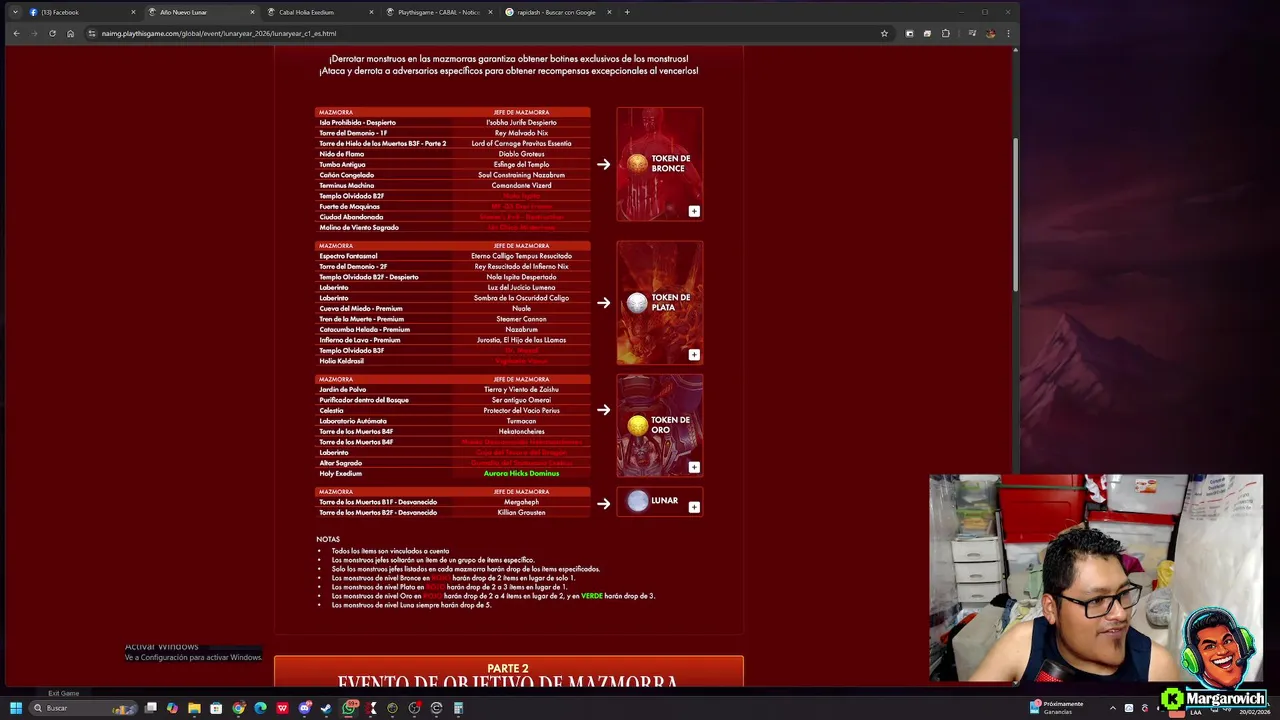Expand the Lunar token plus icon
Screen dimensions: 1280x720
point(694,507)
